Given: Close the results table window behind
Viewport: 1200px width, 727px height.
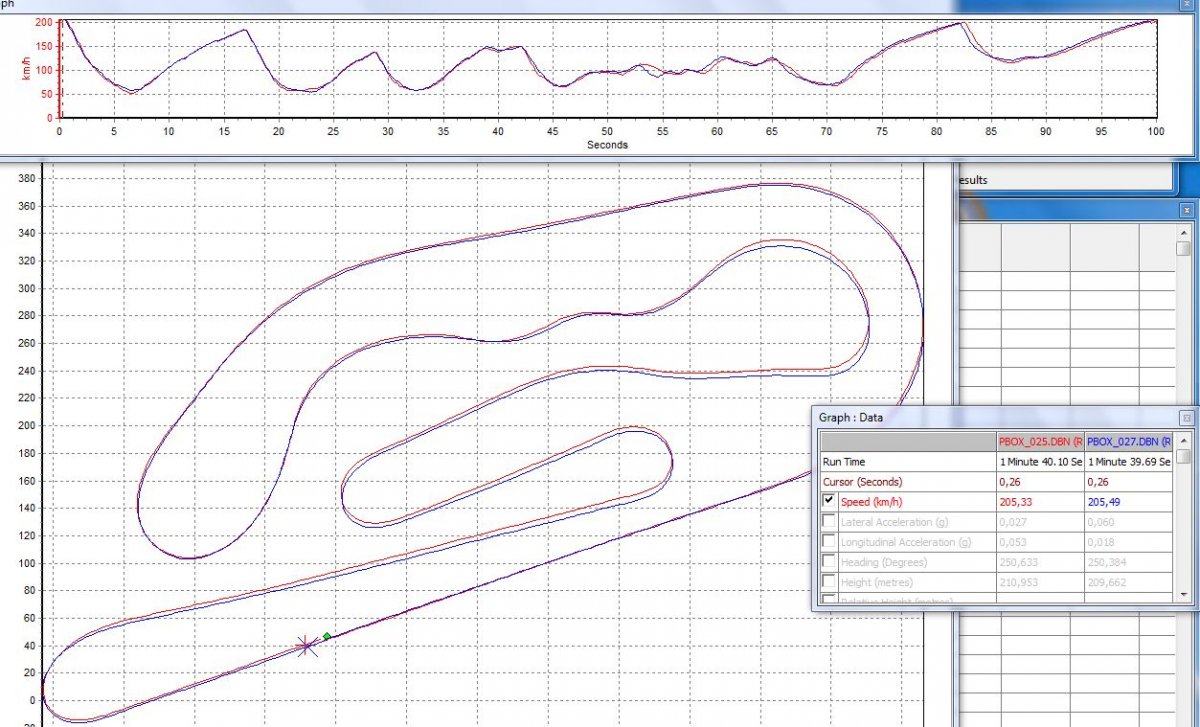Looking at the screenshot, I should pyautogui.click(x=1186, y=210).
